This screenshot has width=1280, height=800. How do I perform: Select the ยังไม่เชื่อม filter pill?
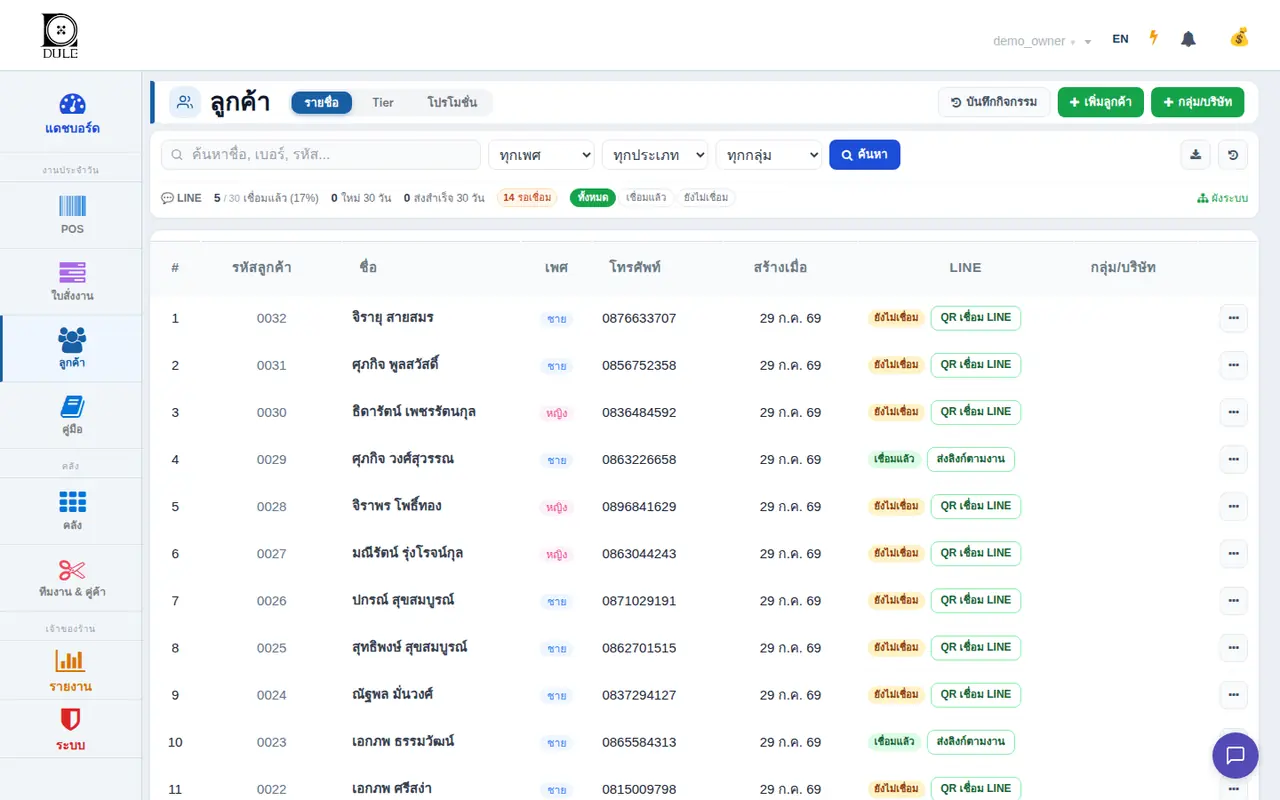tap(706, 198)
